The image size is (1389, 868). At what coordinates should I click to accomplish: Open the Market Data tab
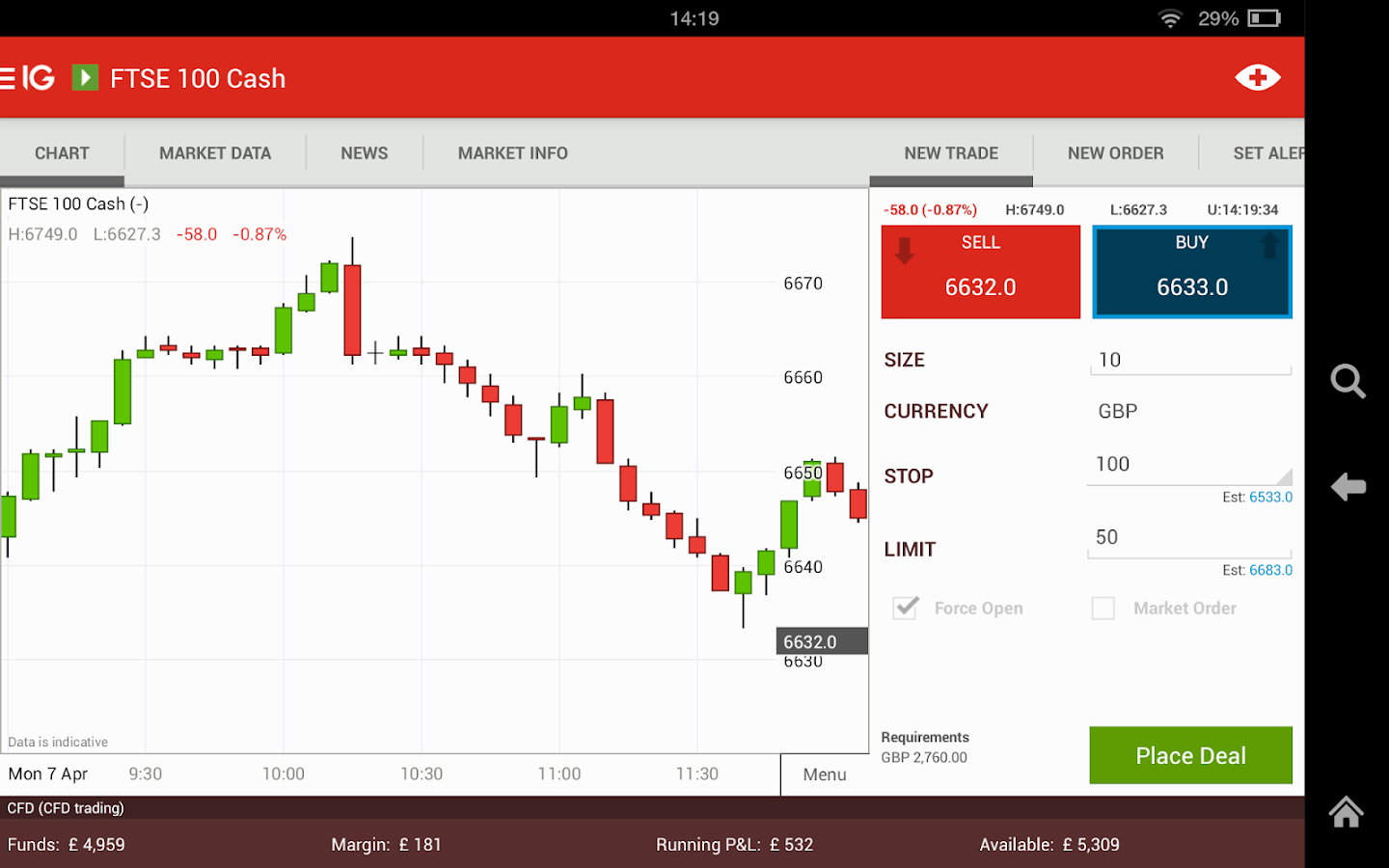215,153
